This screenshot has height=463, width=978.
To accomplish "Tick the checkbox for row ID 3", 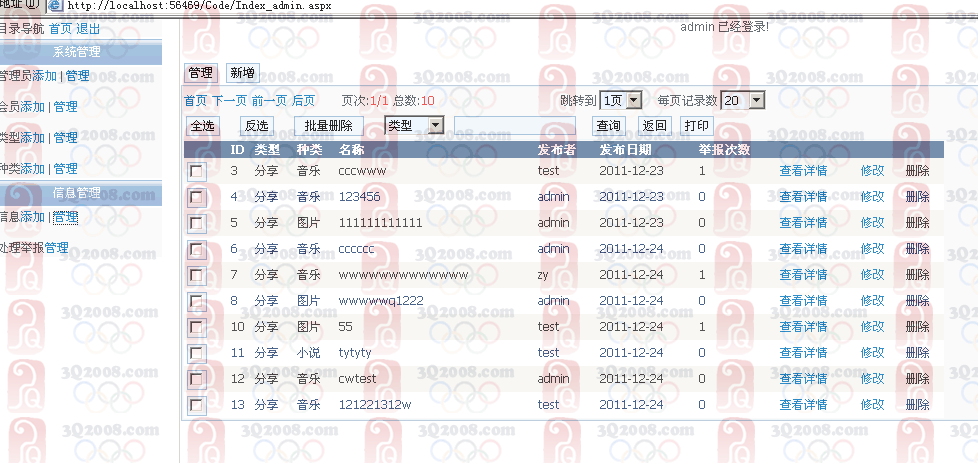I will tap(196, 171).
